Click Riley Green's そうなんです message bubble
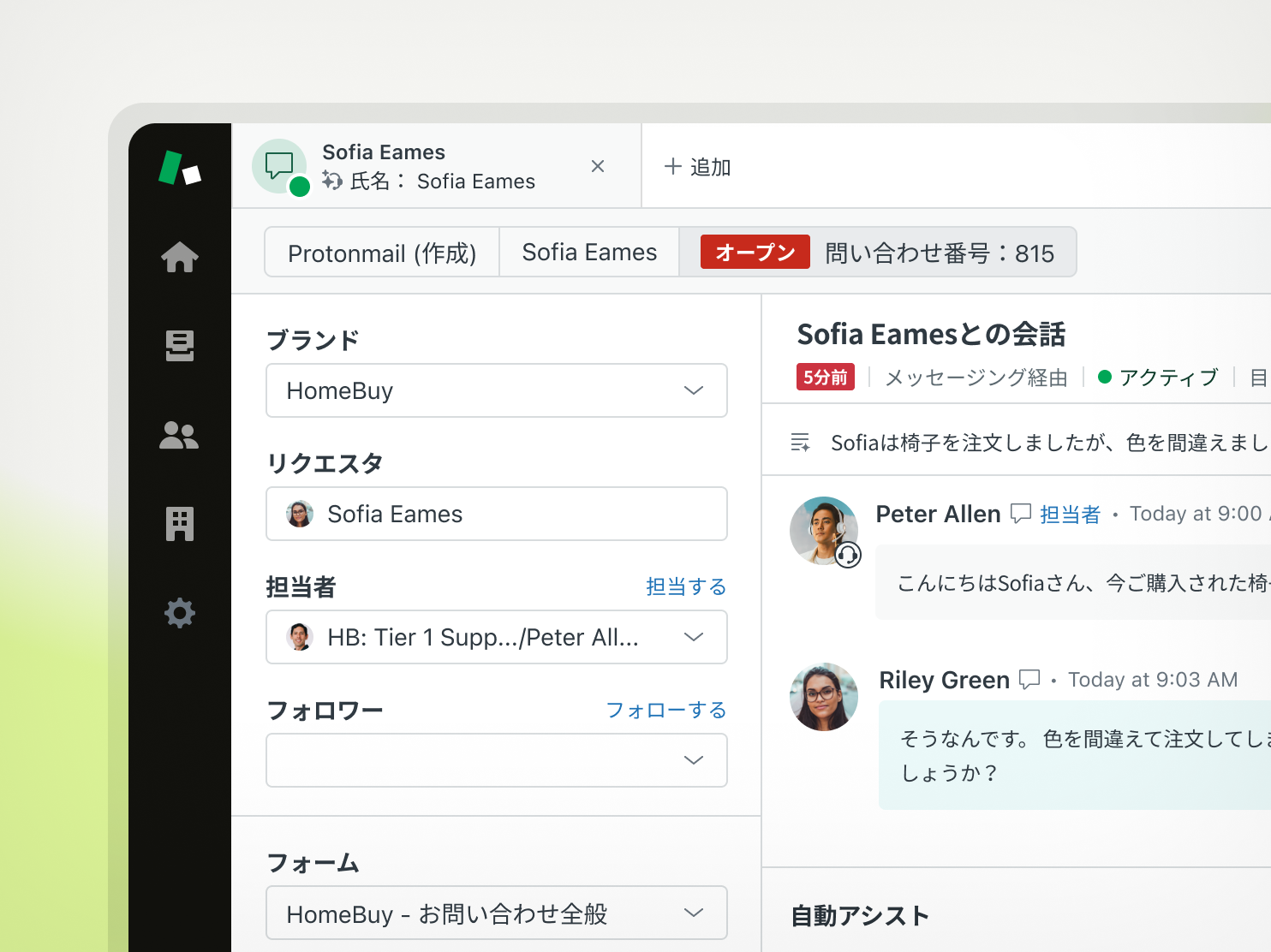Viewport: 1271px width, 952px height. point(1075,755)
